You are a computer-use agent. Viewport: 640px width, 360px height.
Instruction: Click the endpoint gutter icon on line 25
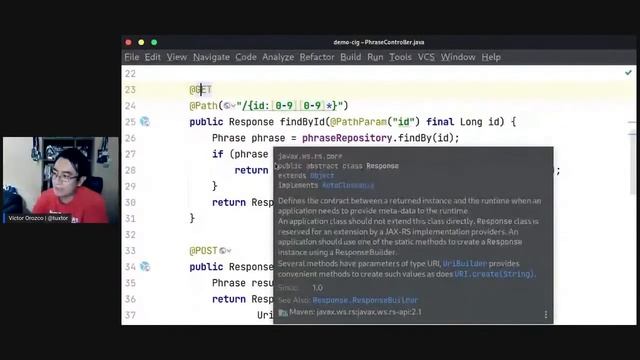click(145, 122)
